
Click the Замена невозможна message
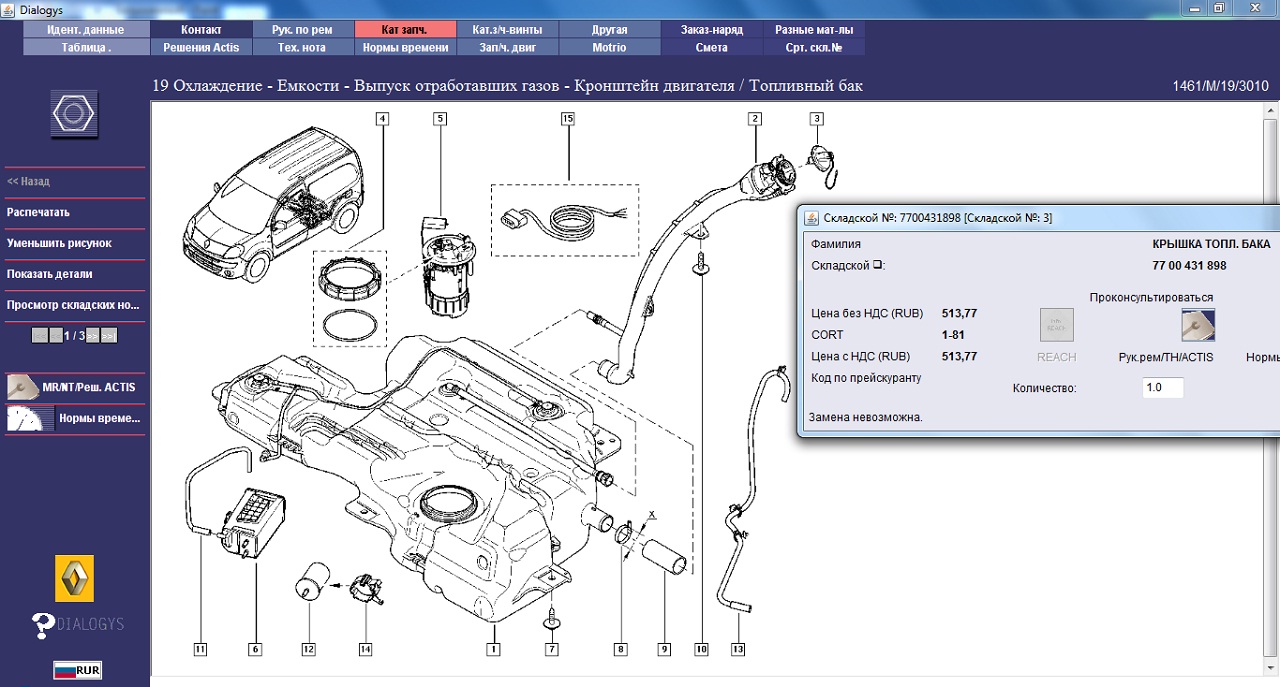[867, 417]
